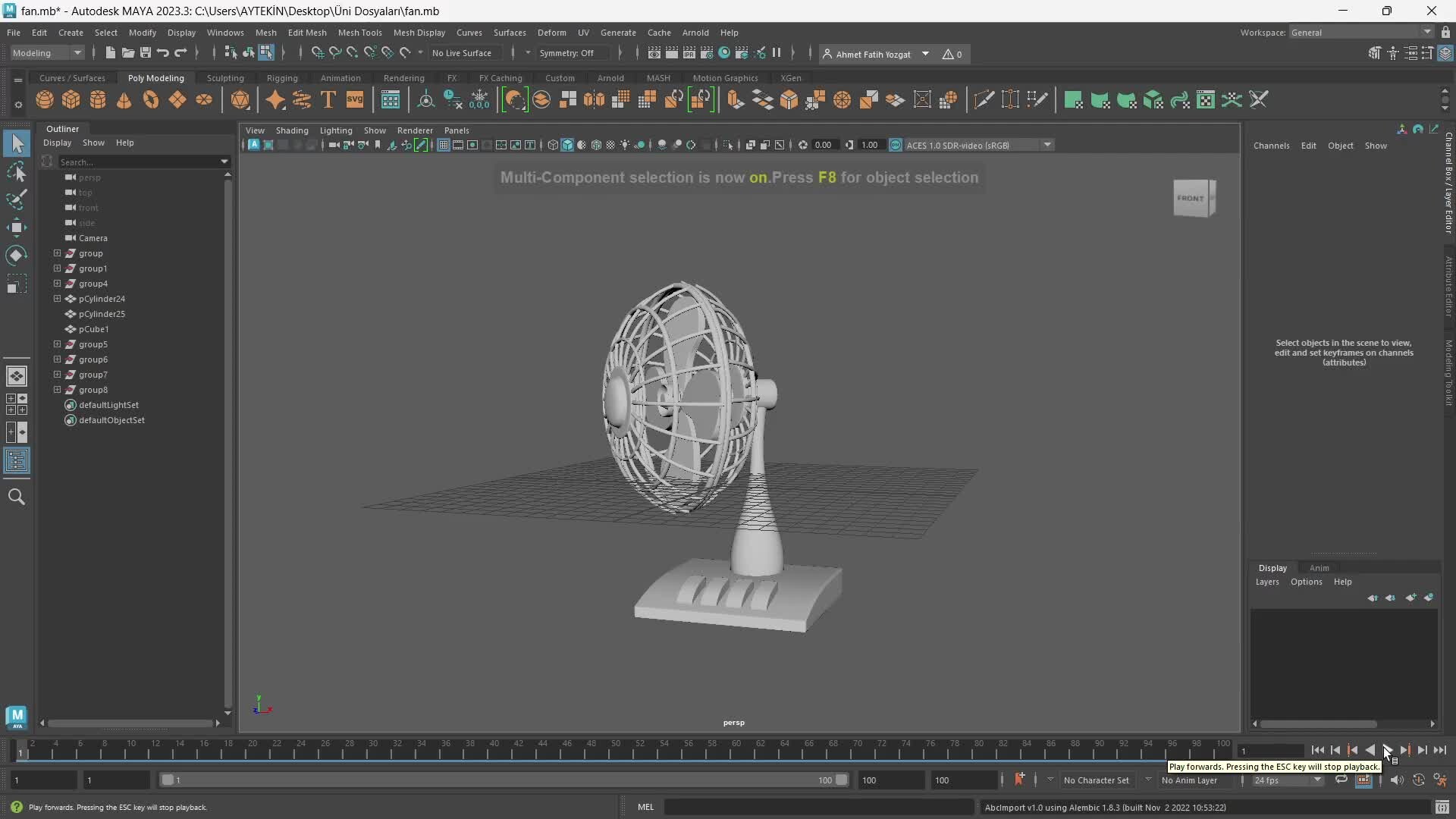This screenshot has height=819, width=1456.
Task: Create a polygon torus from the shelf
Action: (149, 99)
